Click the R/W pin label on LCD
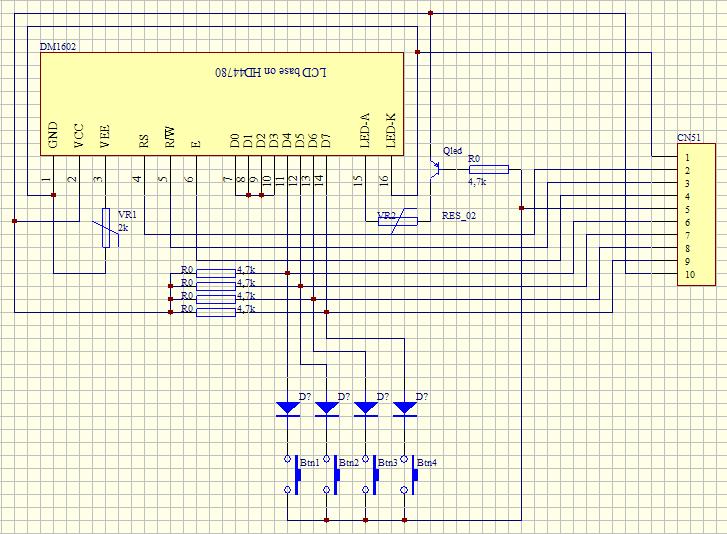Screen dimensions: 727x534 point(170,138)
